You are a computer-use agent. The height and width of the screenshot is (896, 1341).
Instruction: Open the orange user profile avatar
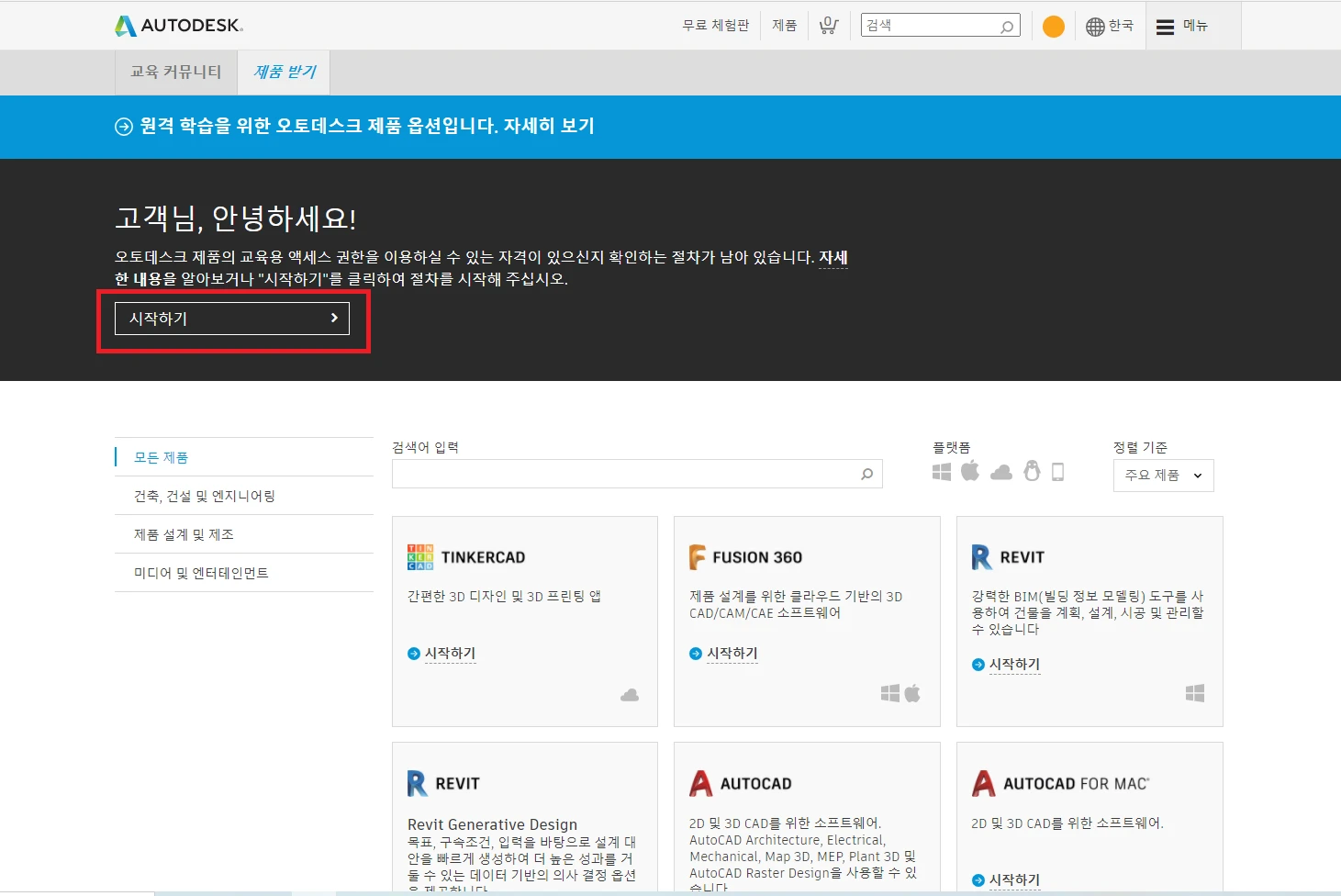click(1054, 27)
